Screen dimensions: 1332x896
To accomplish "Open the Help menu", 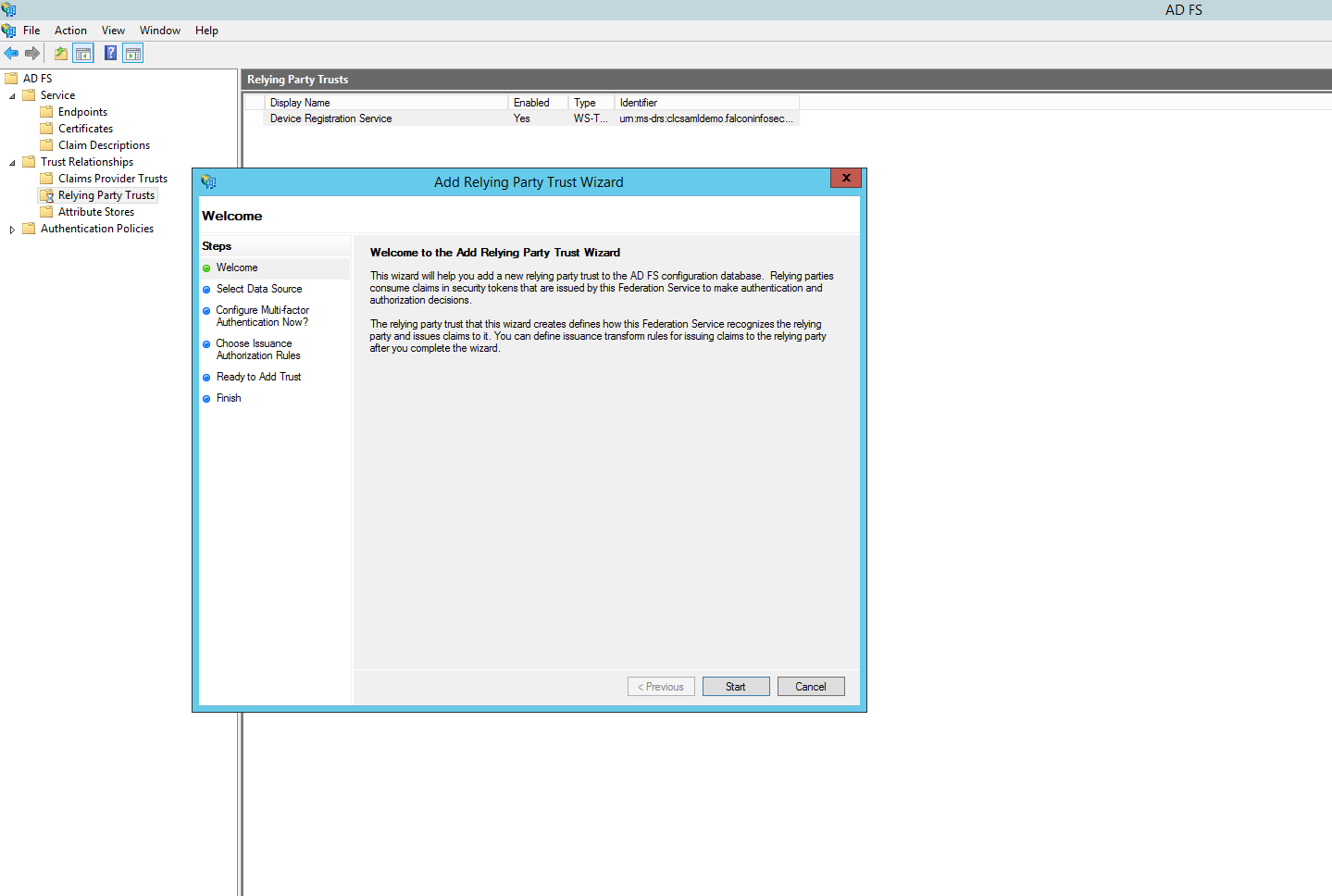I will tap(206, 31).
